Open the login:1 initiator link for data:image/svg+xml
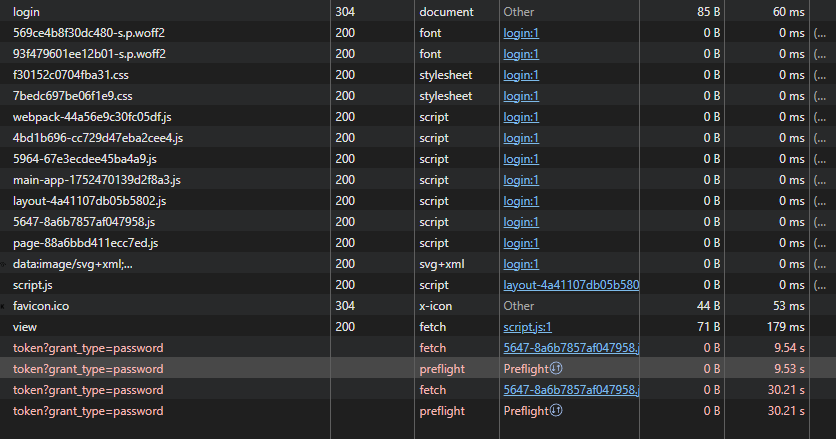This screenshot has height=439, width=836. point(521,264)
